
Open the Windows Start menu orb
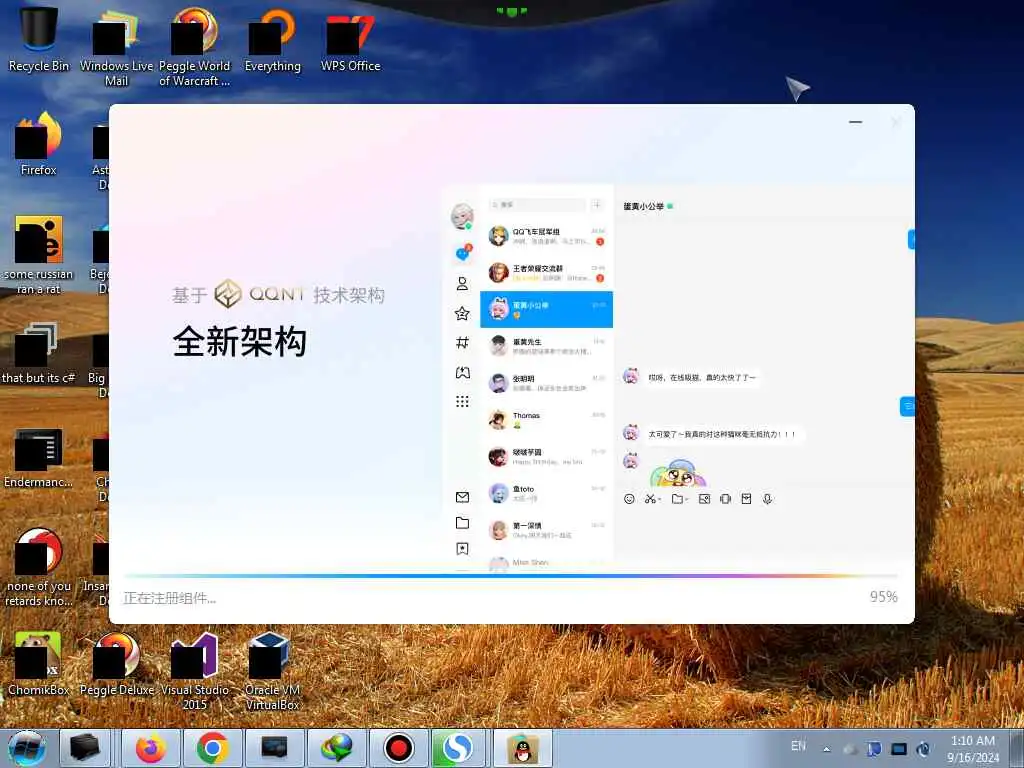(27, 748)
